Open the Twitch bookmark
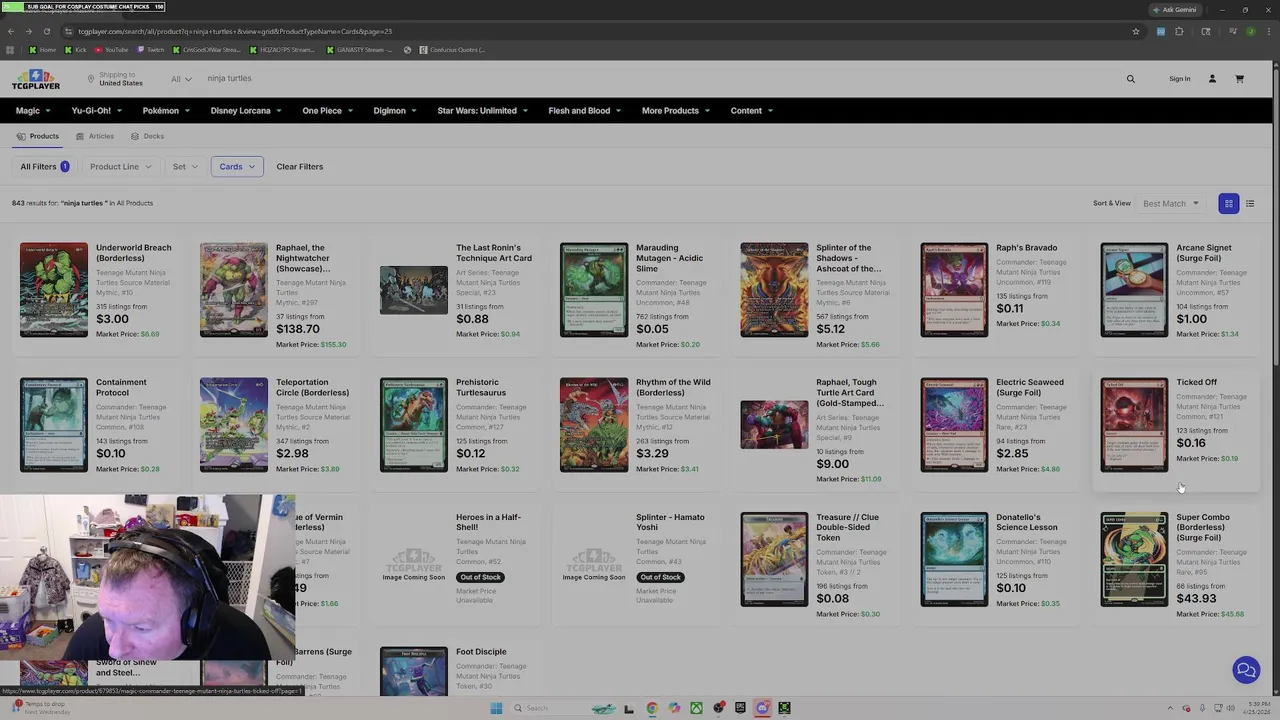Viewport: 1280px width, 720px height. click(151, 50)
